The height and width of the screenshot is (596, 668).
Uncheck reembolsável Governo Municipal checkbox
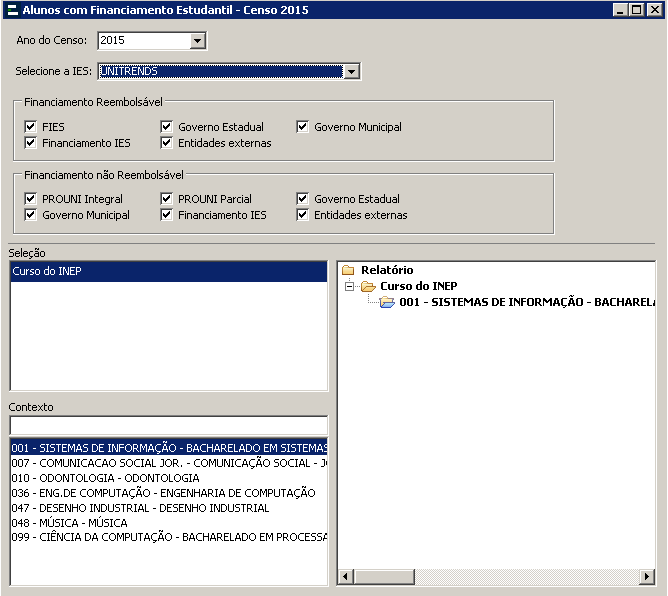[x=303, y=128]
